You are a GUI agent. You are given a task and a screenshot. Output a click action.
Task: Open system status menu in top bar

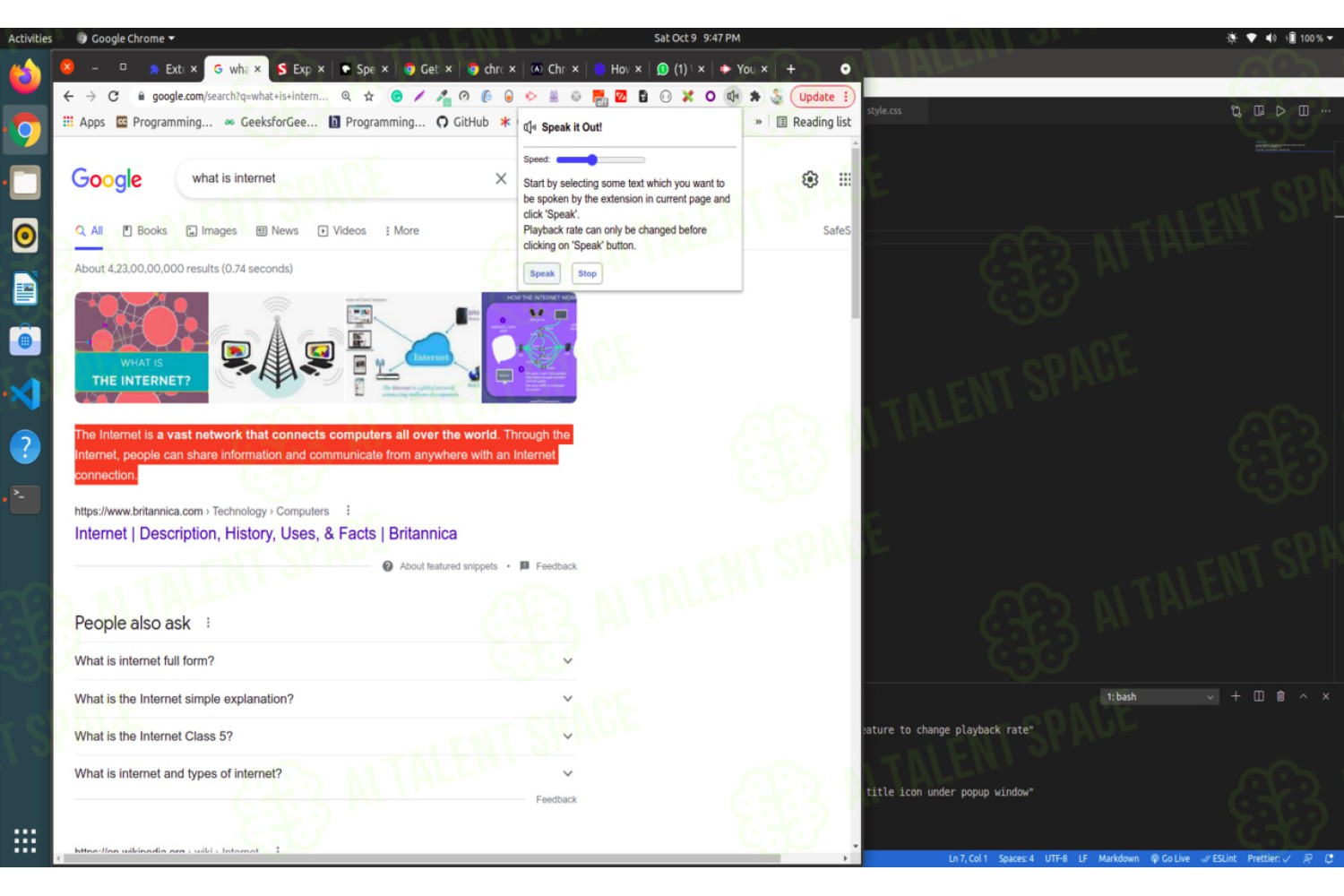coord(1279,38)
